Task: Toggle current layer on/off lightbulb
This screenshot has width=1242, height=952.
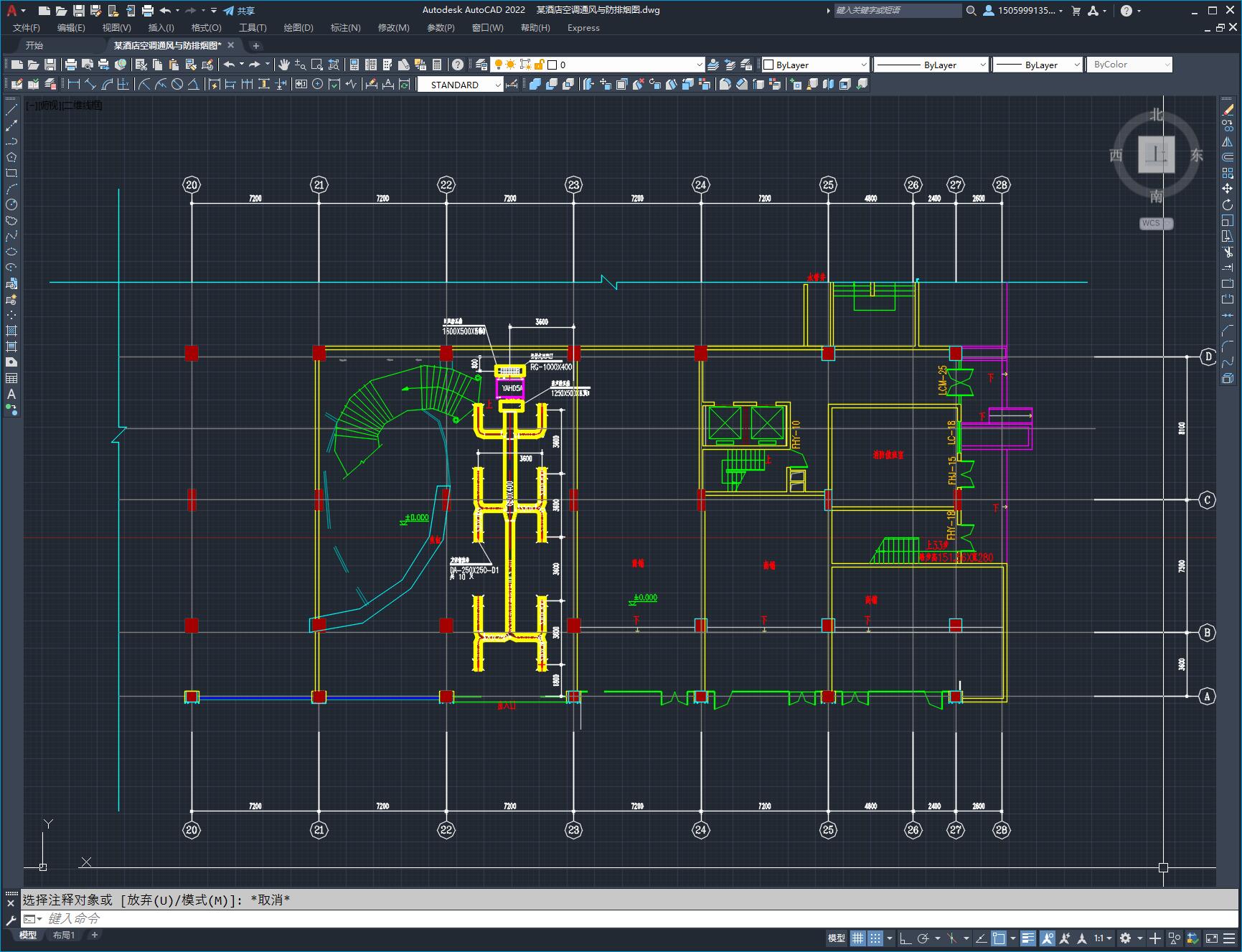Action: click(x=499, y=65)
